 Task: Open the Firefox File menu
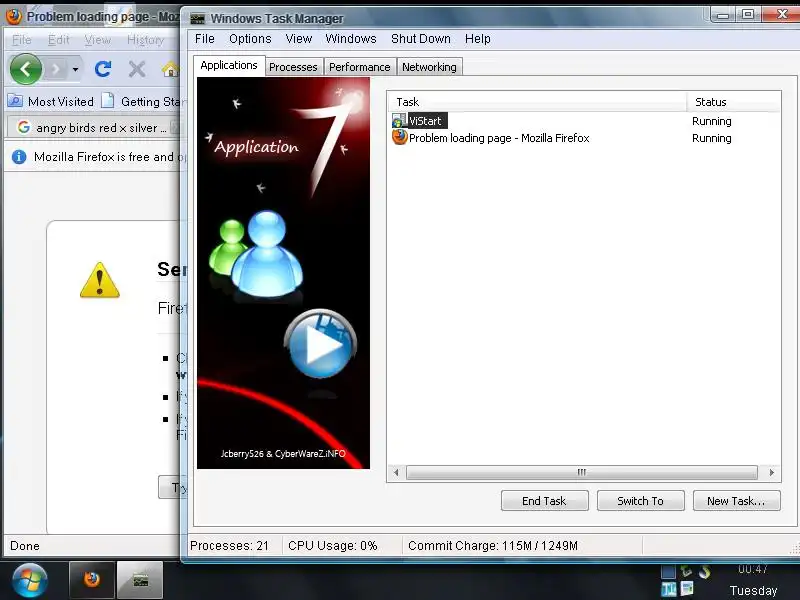(x=21, y=40)
